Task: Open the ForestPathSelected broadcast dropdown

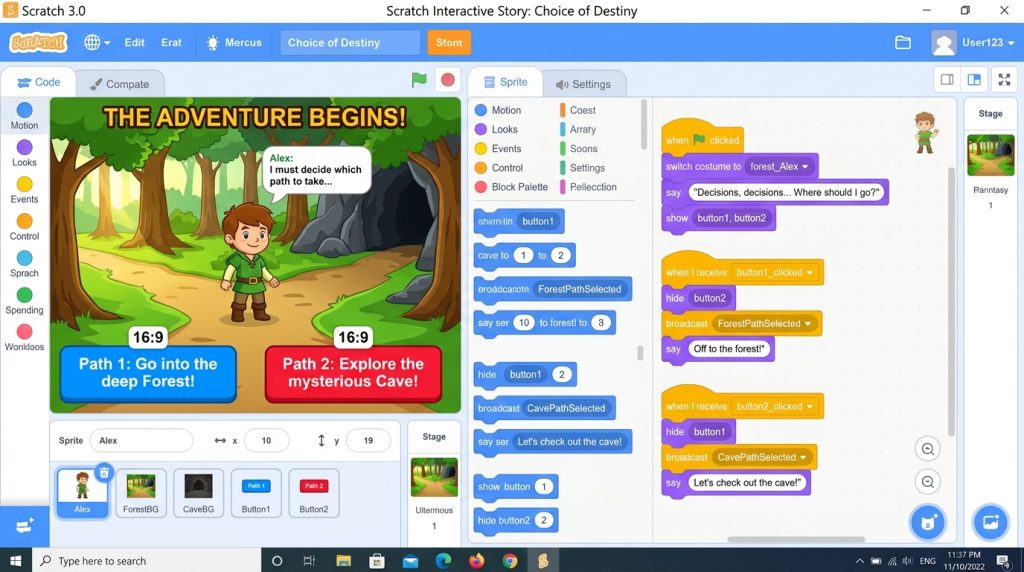Action: pyautogui.click(x=808, y=323)
